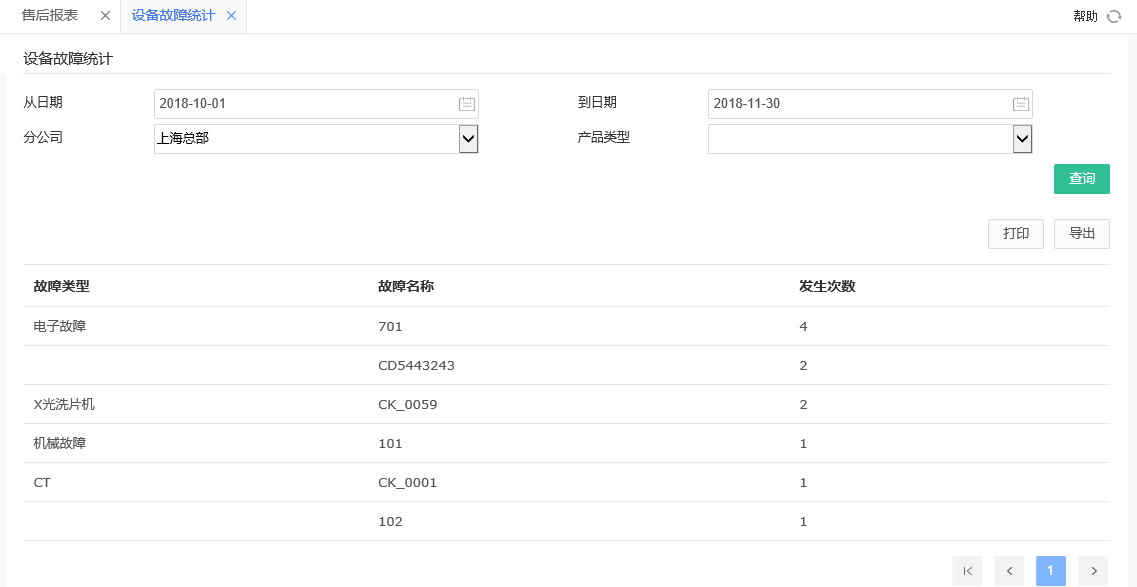Select page 1 in pagination
Viewport: 1137px width, 587px height.
point(1051,570)
